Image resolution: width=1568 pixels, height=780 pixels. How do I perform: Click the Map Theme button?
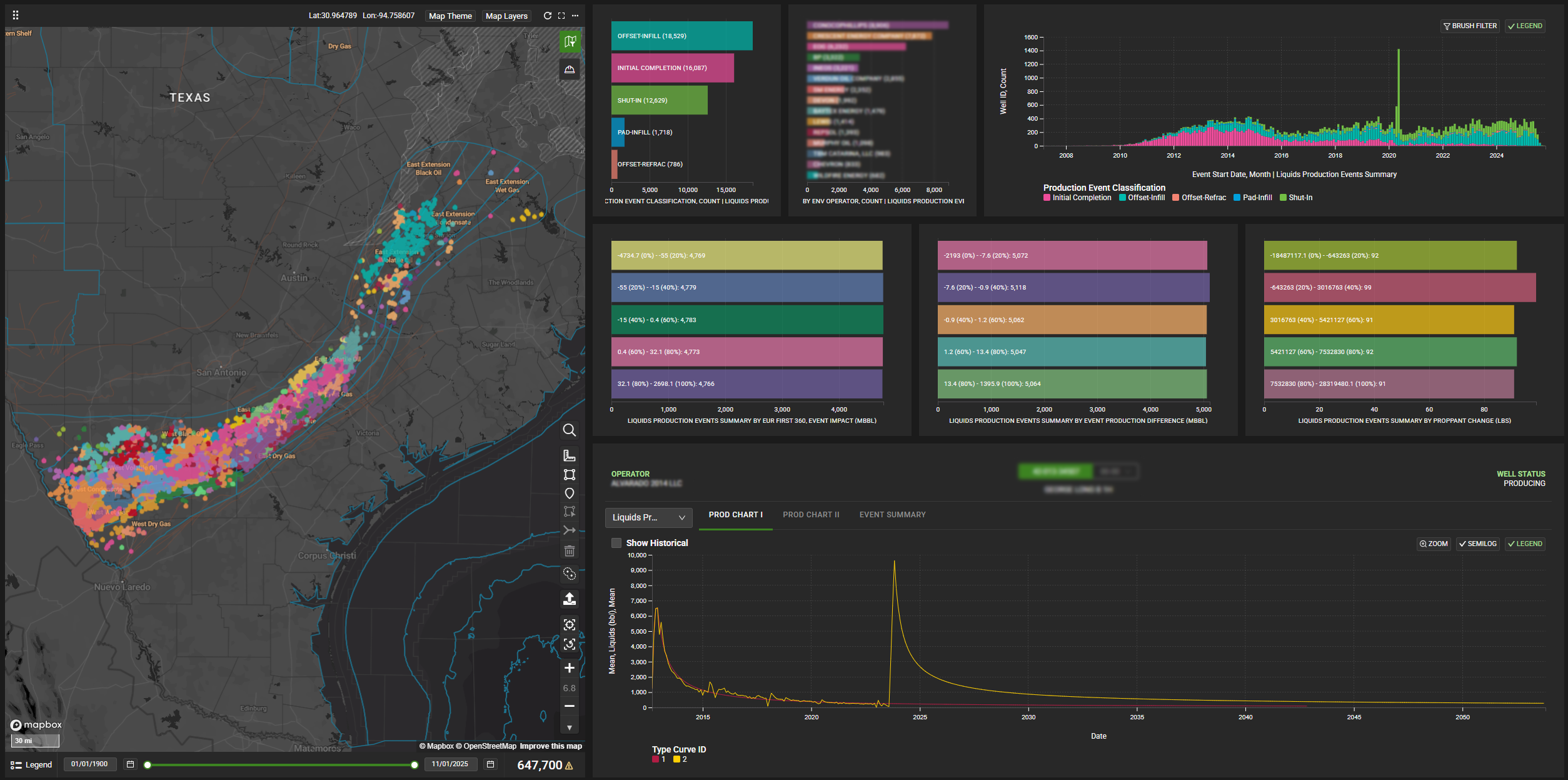click(450, 16)
